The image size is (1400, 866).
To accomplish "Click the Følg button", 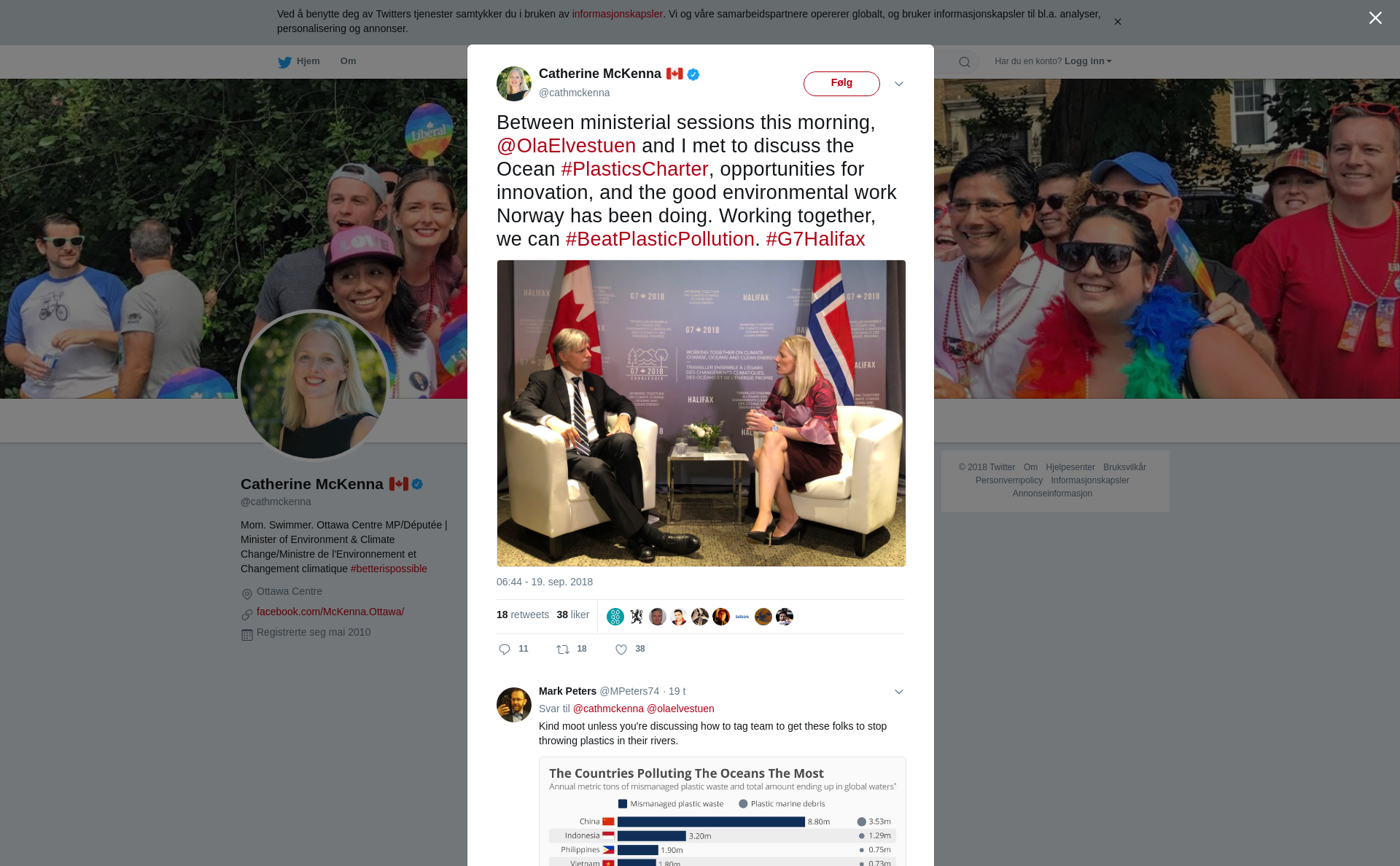I will [841, 83].
